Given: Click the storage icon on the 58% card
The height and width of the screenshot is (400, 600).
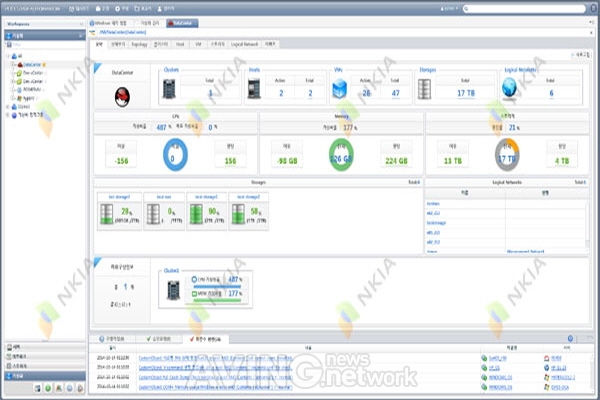Looking at the screenshot, I should tap(238, 214).
